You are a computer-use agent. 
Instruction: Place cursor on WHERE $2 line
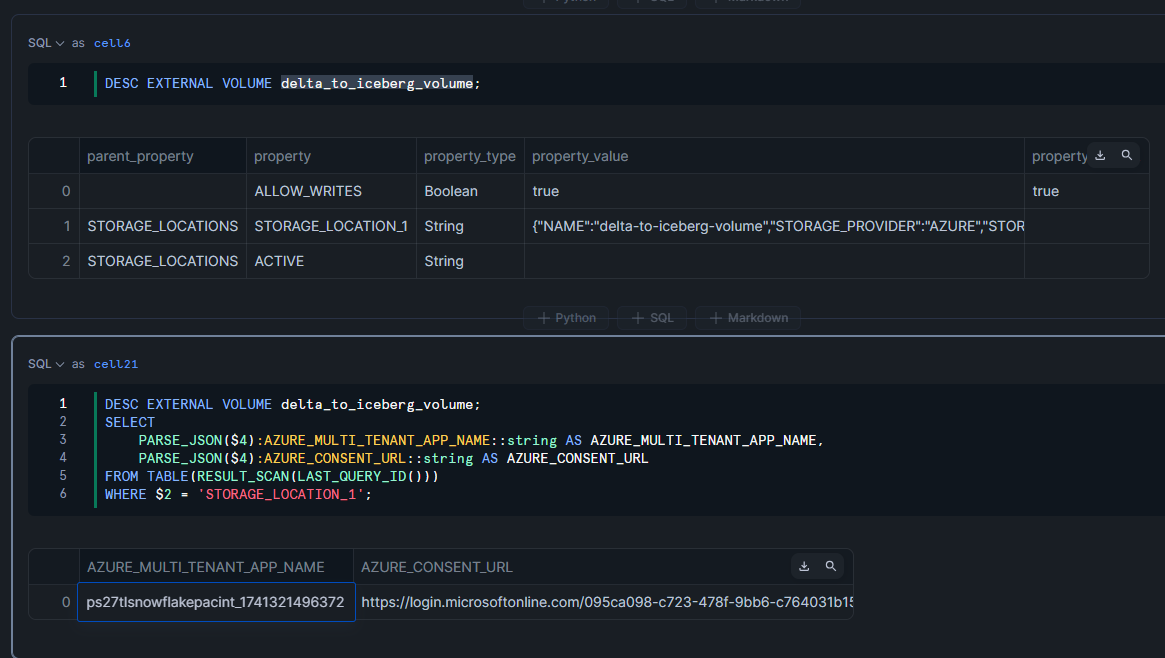click(238, 494)
